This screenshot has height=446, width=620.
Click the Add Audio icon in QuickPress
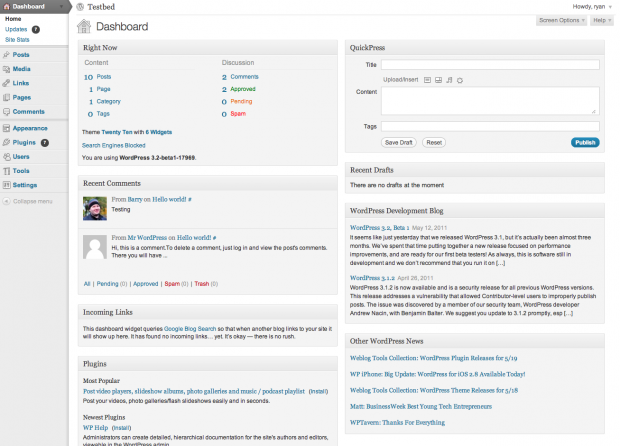pyautogui.click(x=449, y=80)
